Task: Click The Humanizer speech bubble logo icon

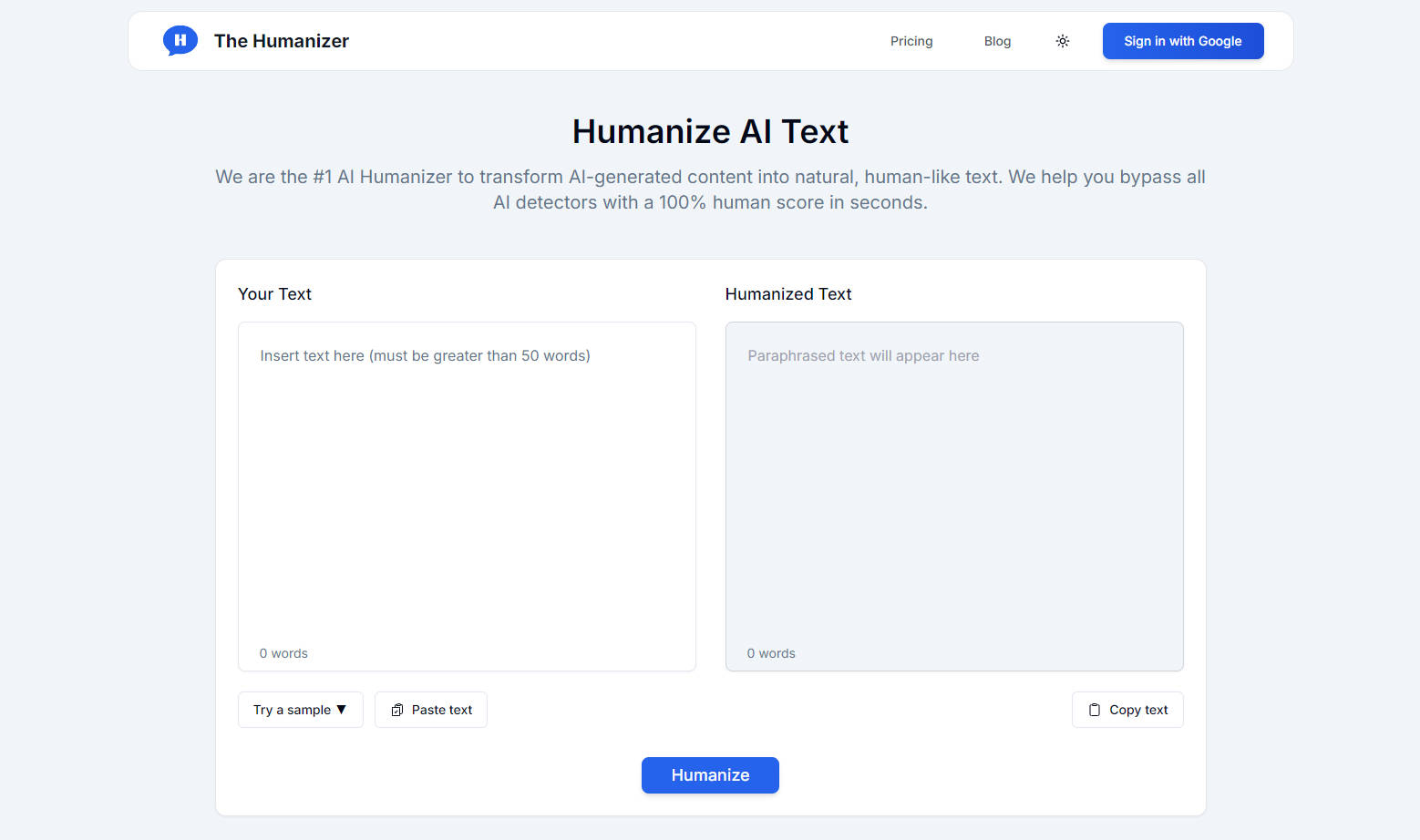Action: (x=180, y=40)
